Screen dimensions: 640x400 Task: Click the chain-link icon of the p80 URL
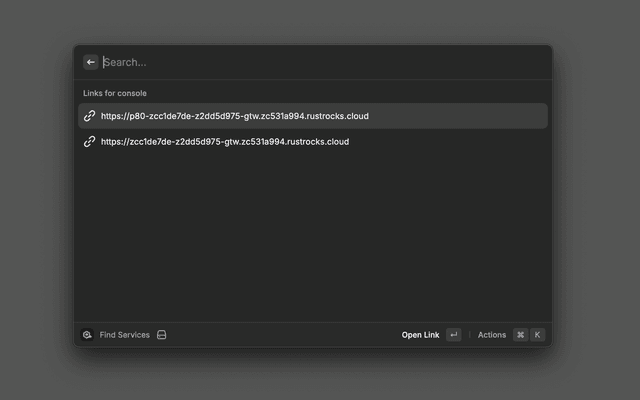tap(89, 116)
